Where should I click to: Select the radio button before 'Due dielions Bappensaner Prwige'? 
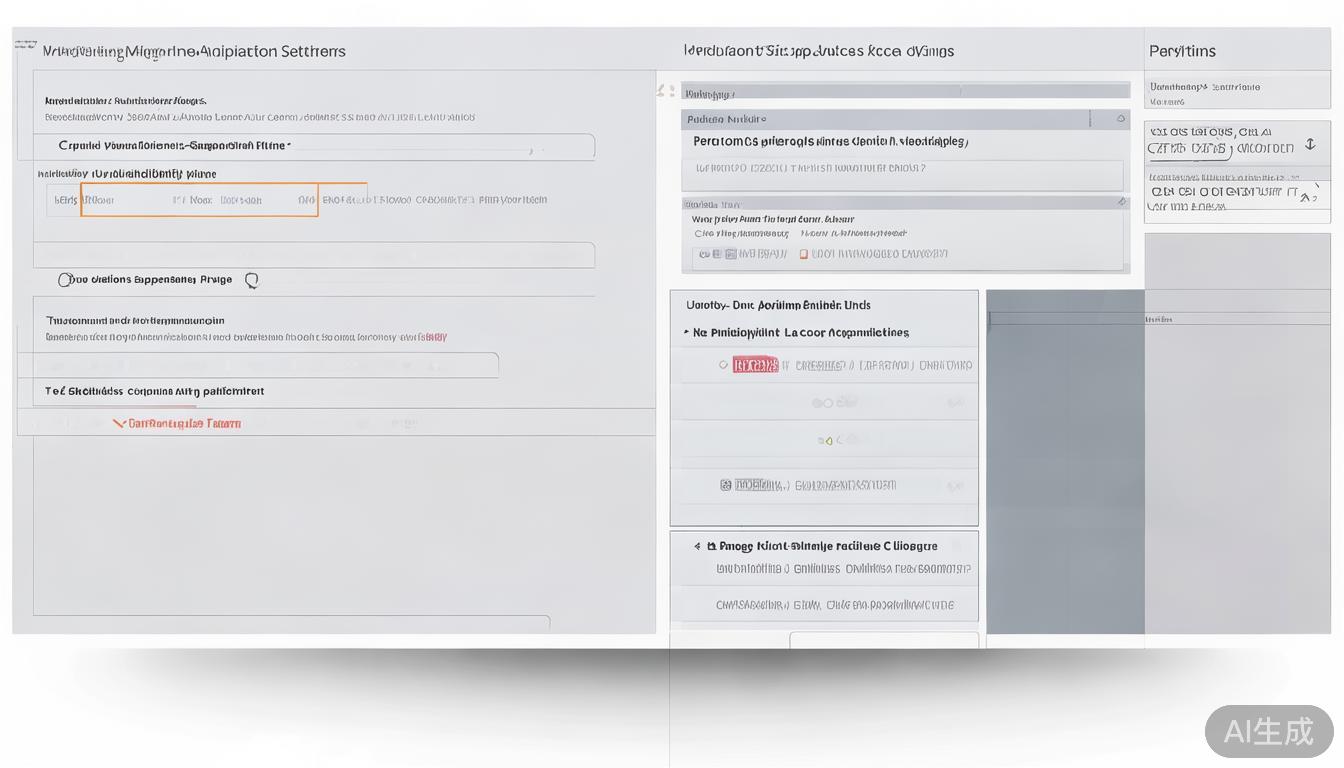[66, 280]
